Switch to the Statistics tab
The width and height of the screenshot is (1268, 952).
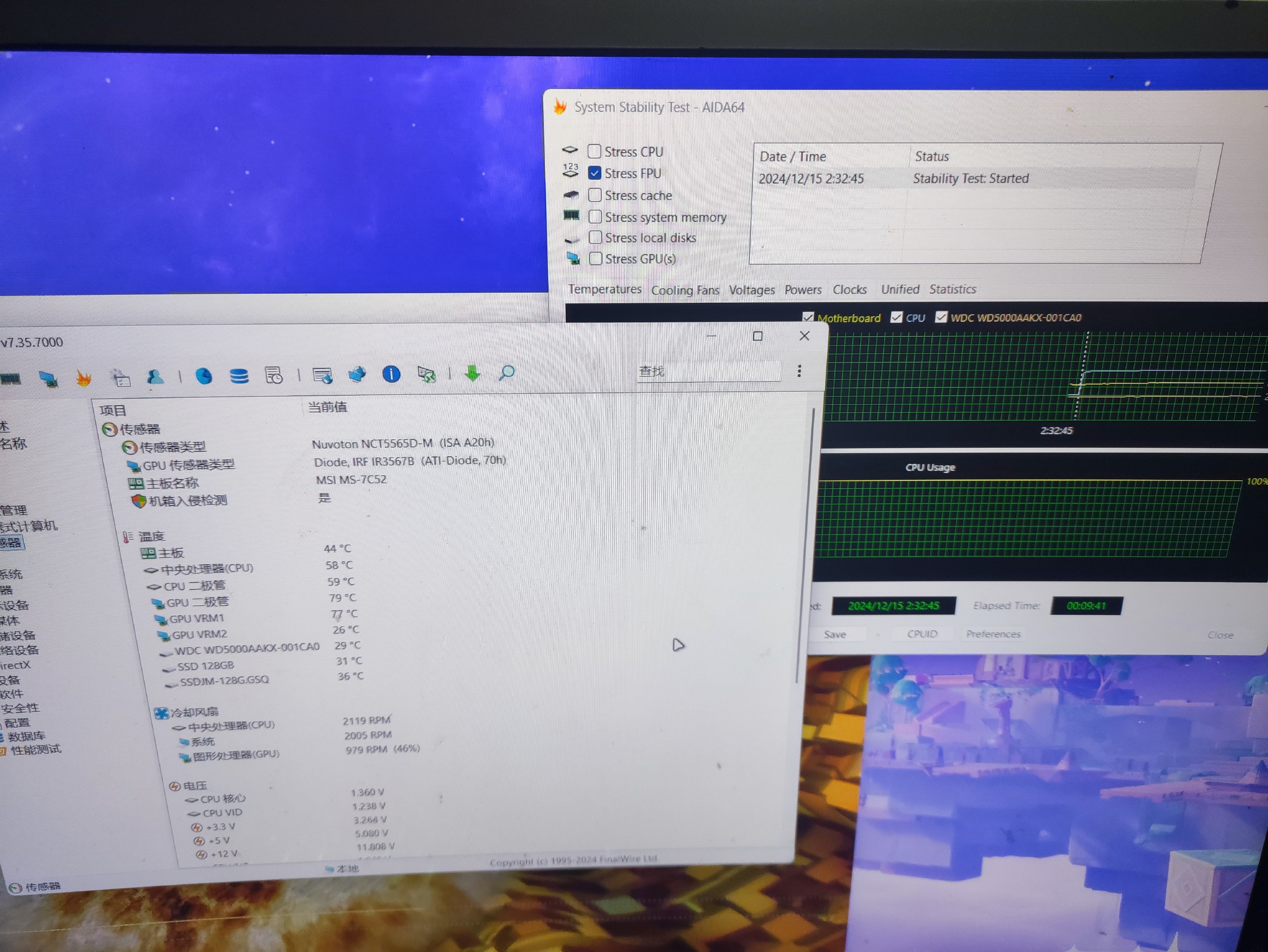[952, 289]
